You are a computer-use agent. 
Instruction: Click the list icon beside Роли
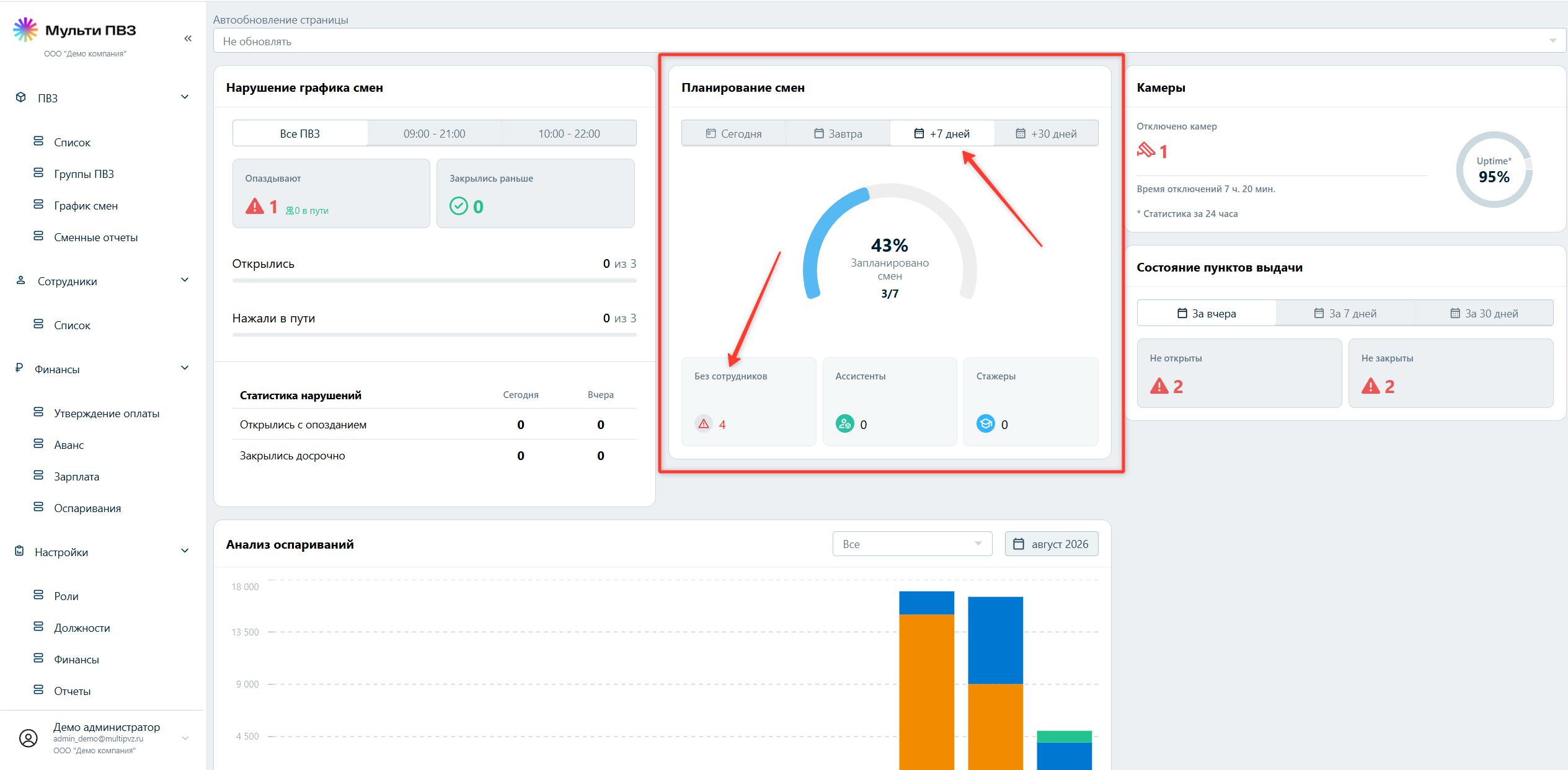38,595
